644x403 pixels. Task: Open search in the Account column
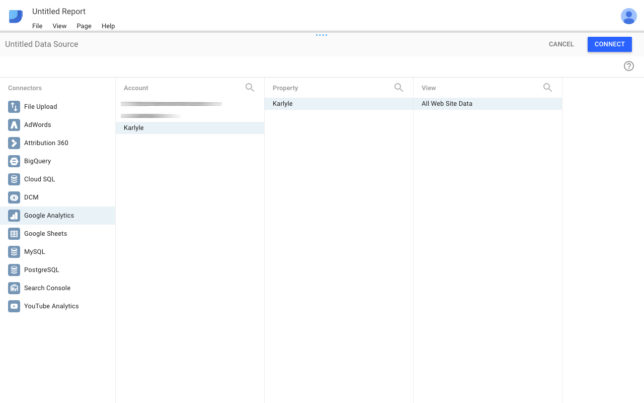pos(250,88)
